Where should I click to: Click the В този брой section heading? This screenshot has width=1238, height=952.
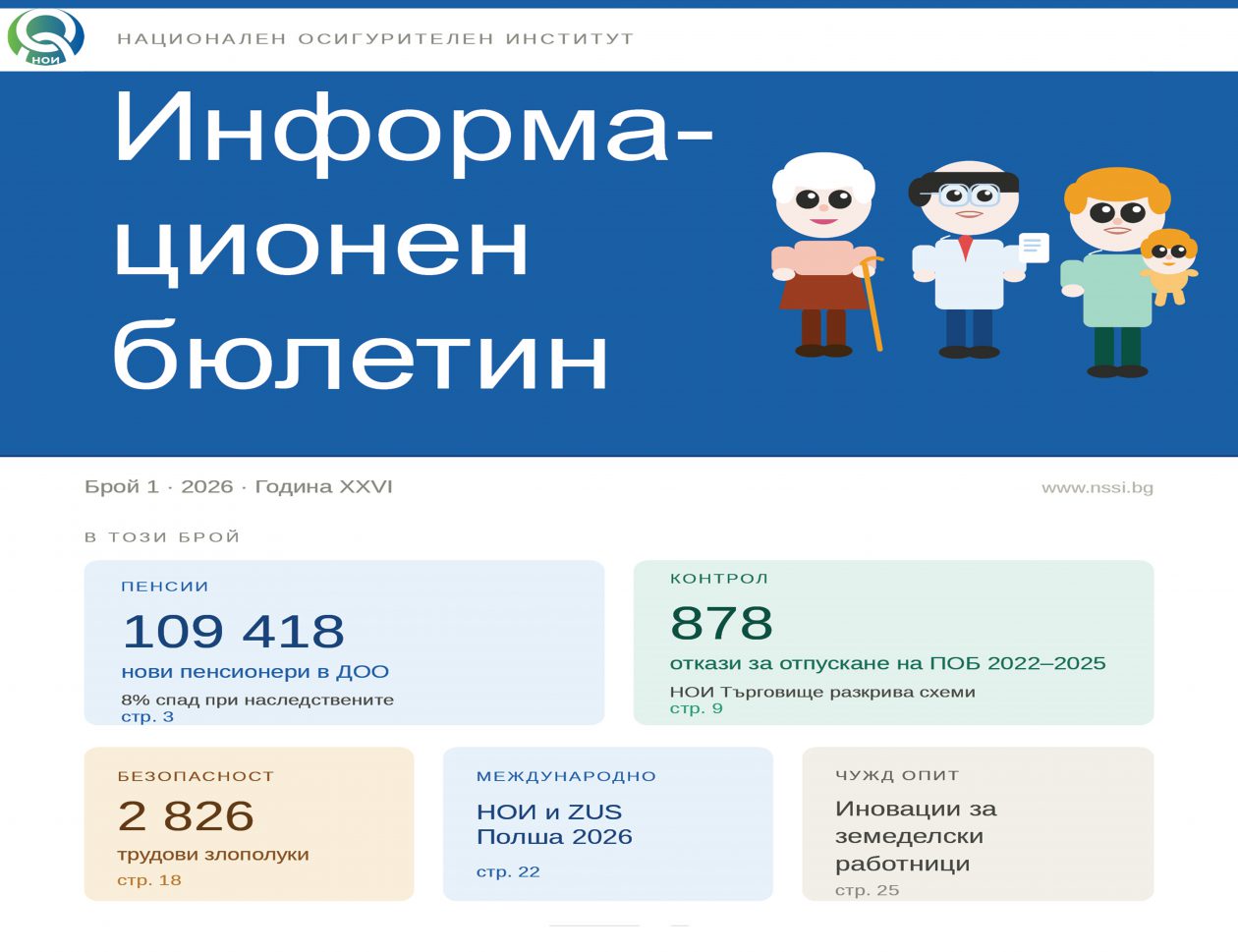pyautogui.click(x=162, y=537)
